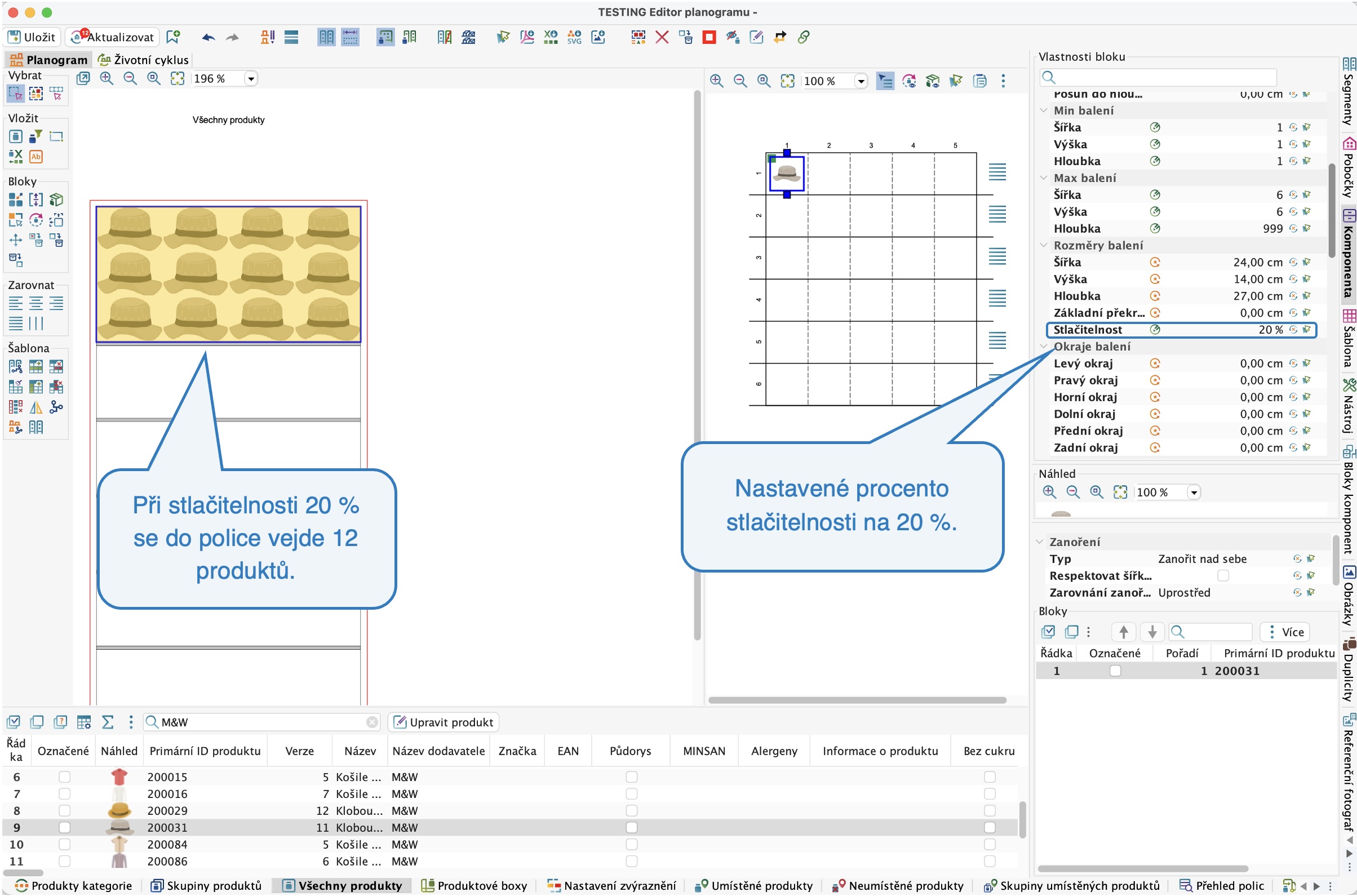Viewport: 1357px width, 896px height.
Task: Click the sum sigma icon above product table
Action: pyautogui.click(x=107, y=722)
